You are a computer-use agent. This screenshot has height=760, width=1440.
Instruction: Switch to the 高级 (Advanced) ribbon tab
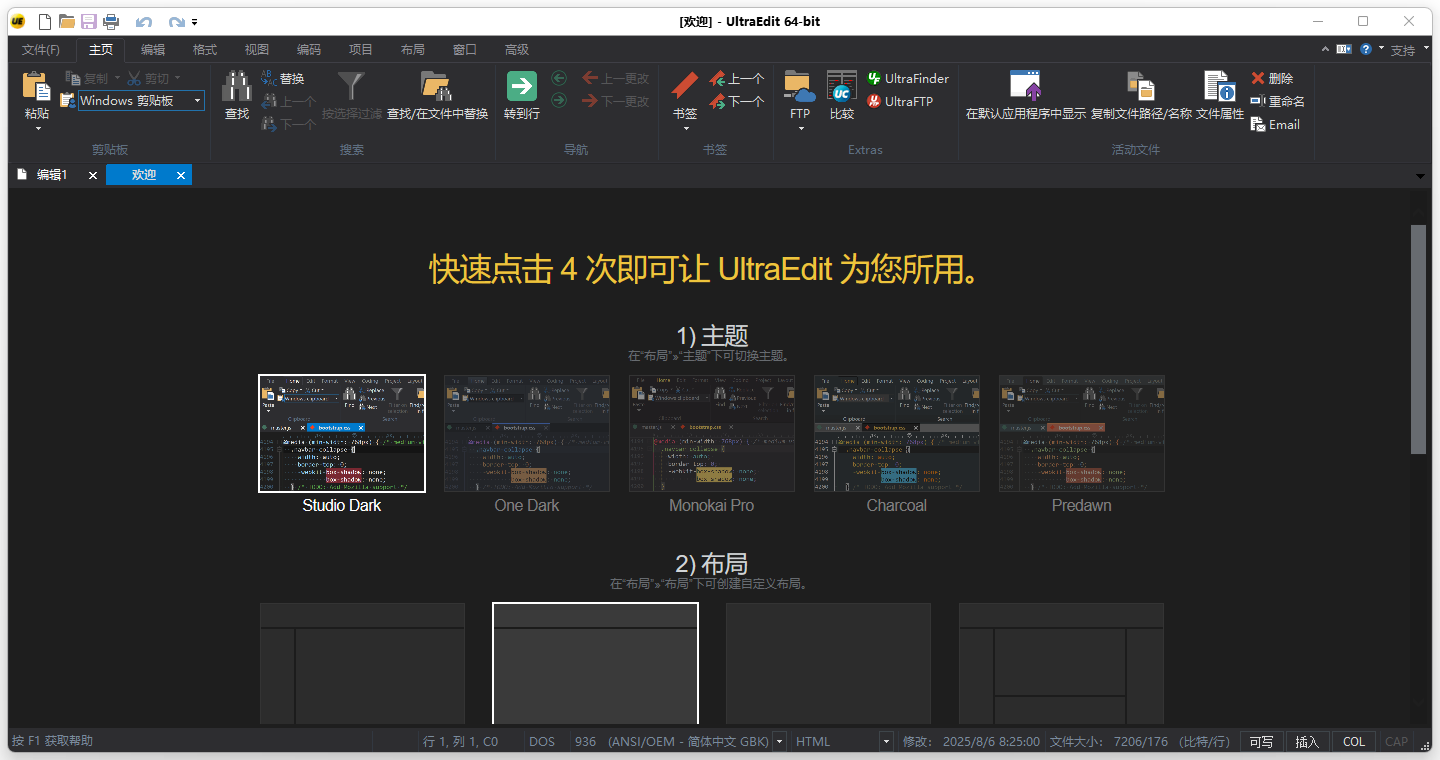[517, 49]
